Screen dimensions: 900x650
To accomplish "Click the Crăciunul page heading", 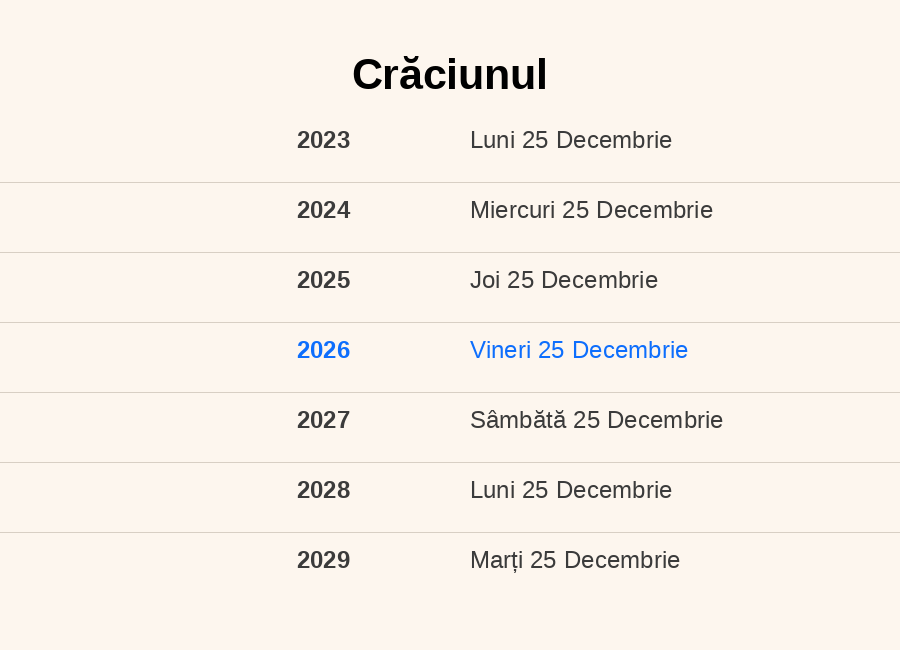I will pos(449,75).
